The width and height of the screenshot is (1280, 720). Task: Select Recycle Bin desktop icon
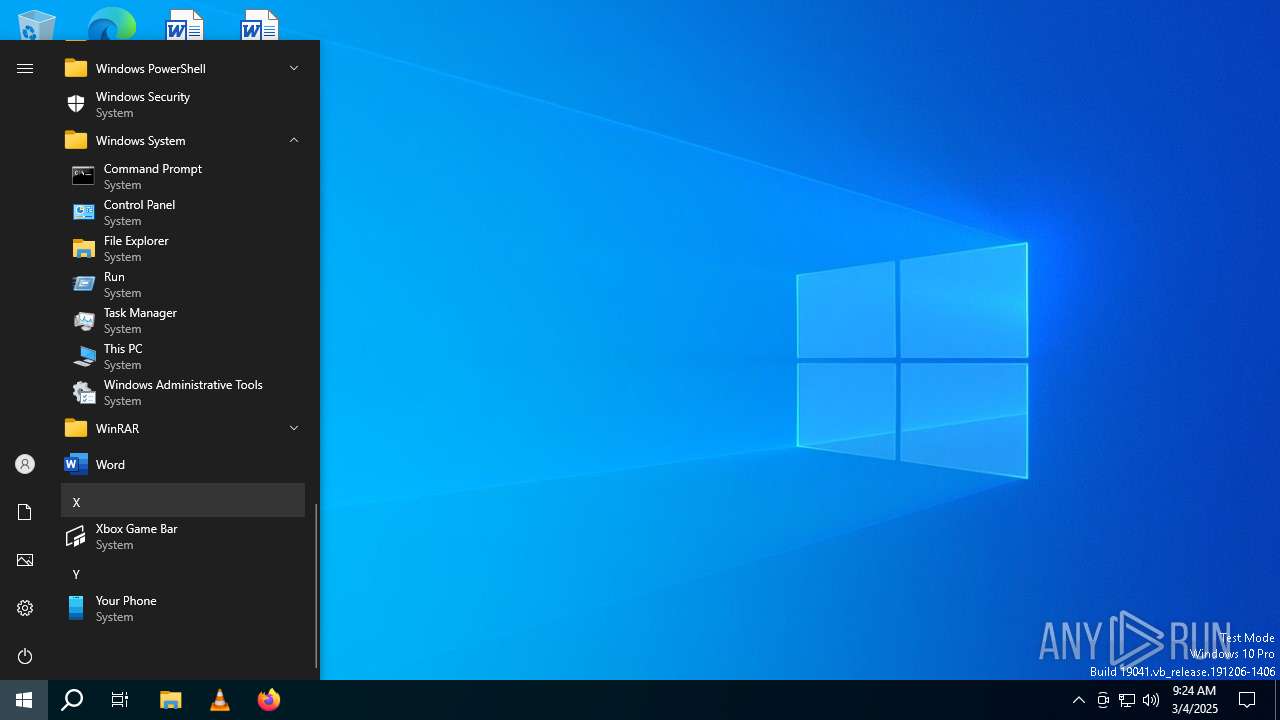coord(38,24)
